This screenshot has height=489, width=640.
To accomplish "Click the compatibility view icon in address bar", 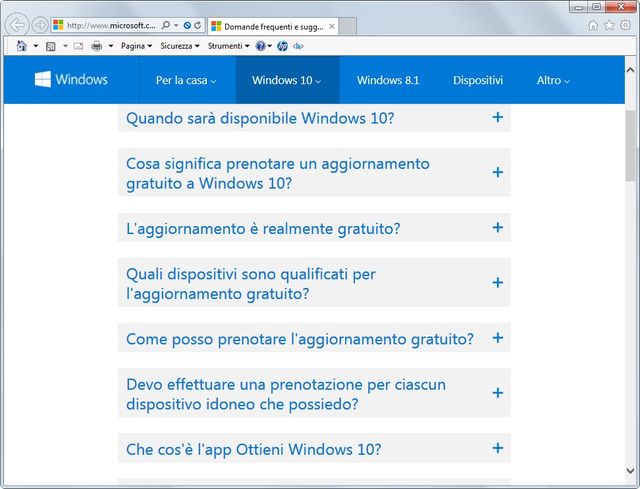I will (x=187, y=25).
